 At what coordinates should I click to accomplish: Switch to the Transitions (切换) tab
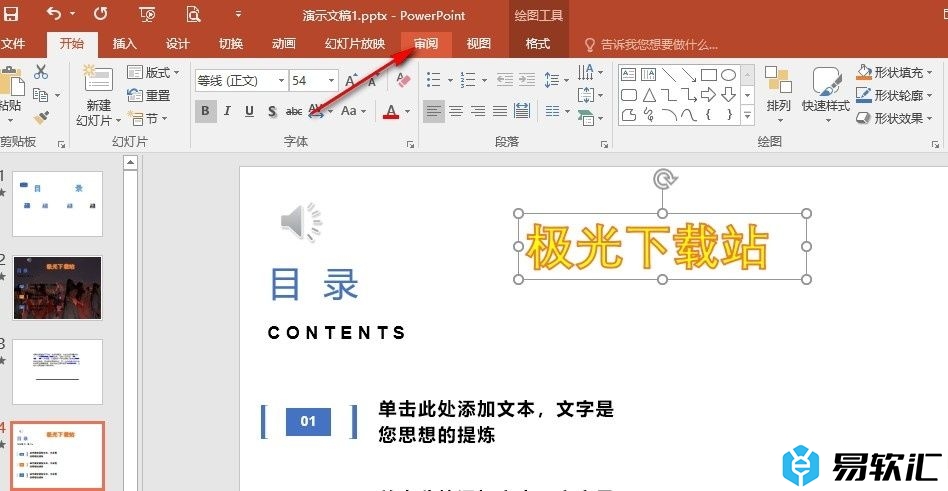click(x=230, y=44)
